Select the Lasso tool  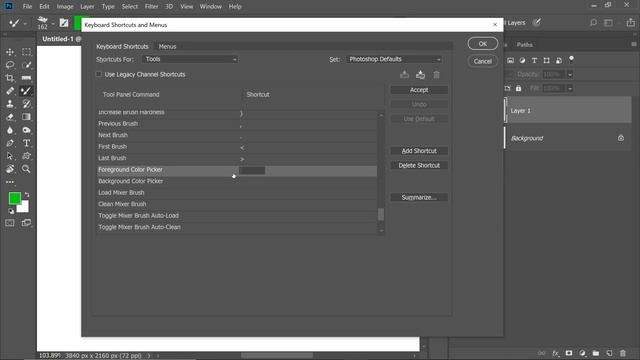(10, 65)
